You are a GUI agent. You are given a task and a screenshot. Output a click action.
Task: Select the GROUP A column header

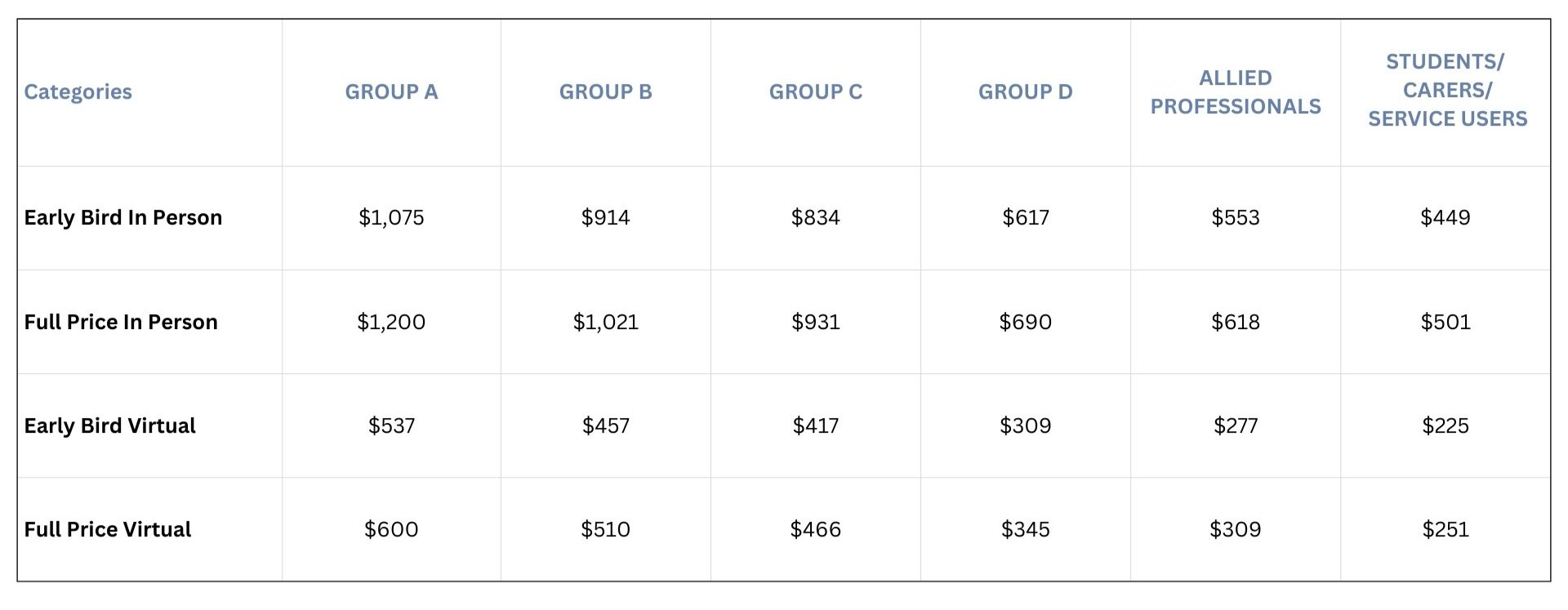point(391,92)
